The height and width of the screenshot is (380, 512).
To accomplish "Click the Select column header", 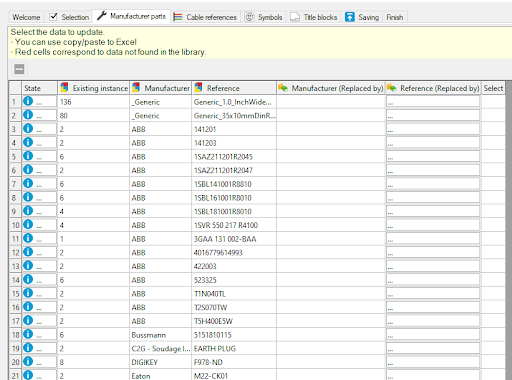I will click(x=493, y=88).
